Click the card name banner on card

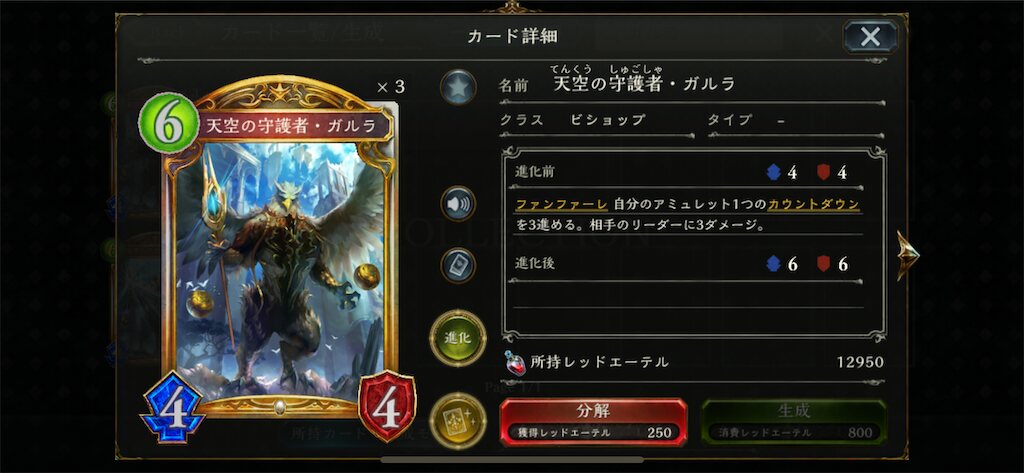coord(292,125)
